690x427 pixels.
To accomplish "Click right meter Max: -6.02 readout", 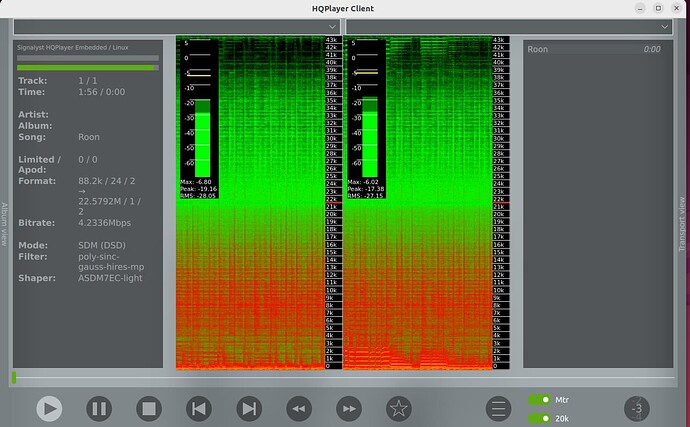I will [x=363, y=181].
